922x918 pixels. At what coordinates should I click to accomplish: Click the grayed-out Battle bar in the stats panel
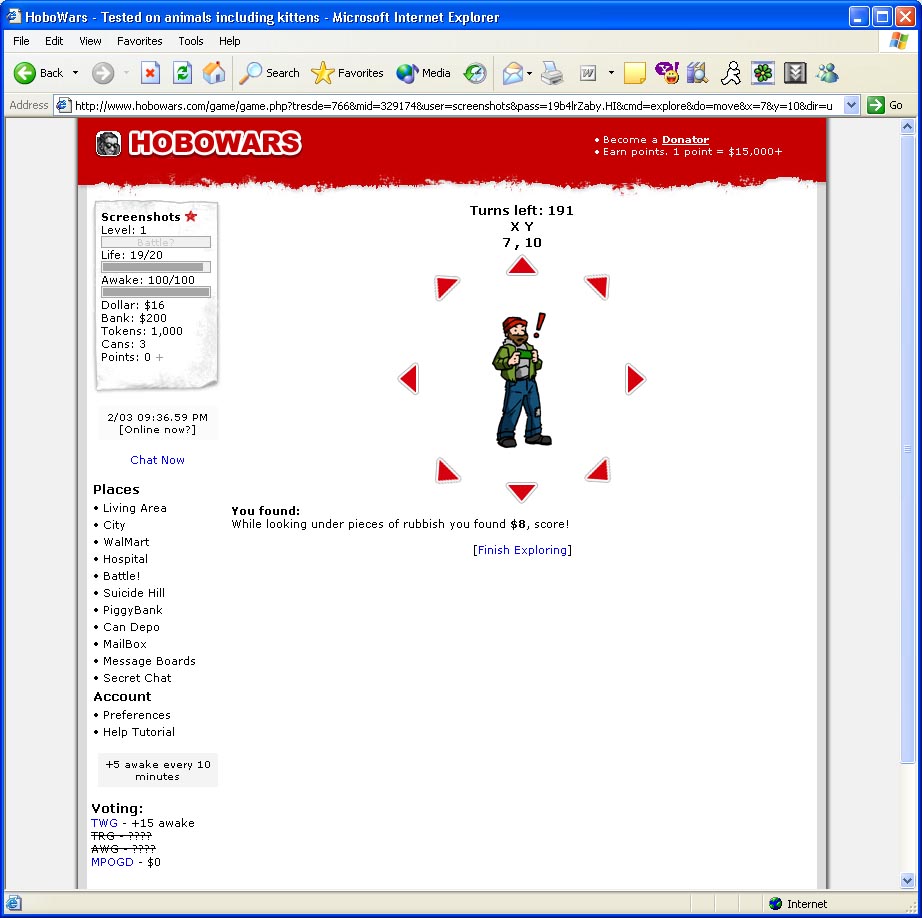pos(155,242)
